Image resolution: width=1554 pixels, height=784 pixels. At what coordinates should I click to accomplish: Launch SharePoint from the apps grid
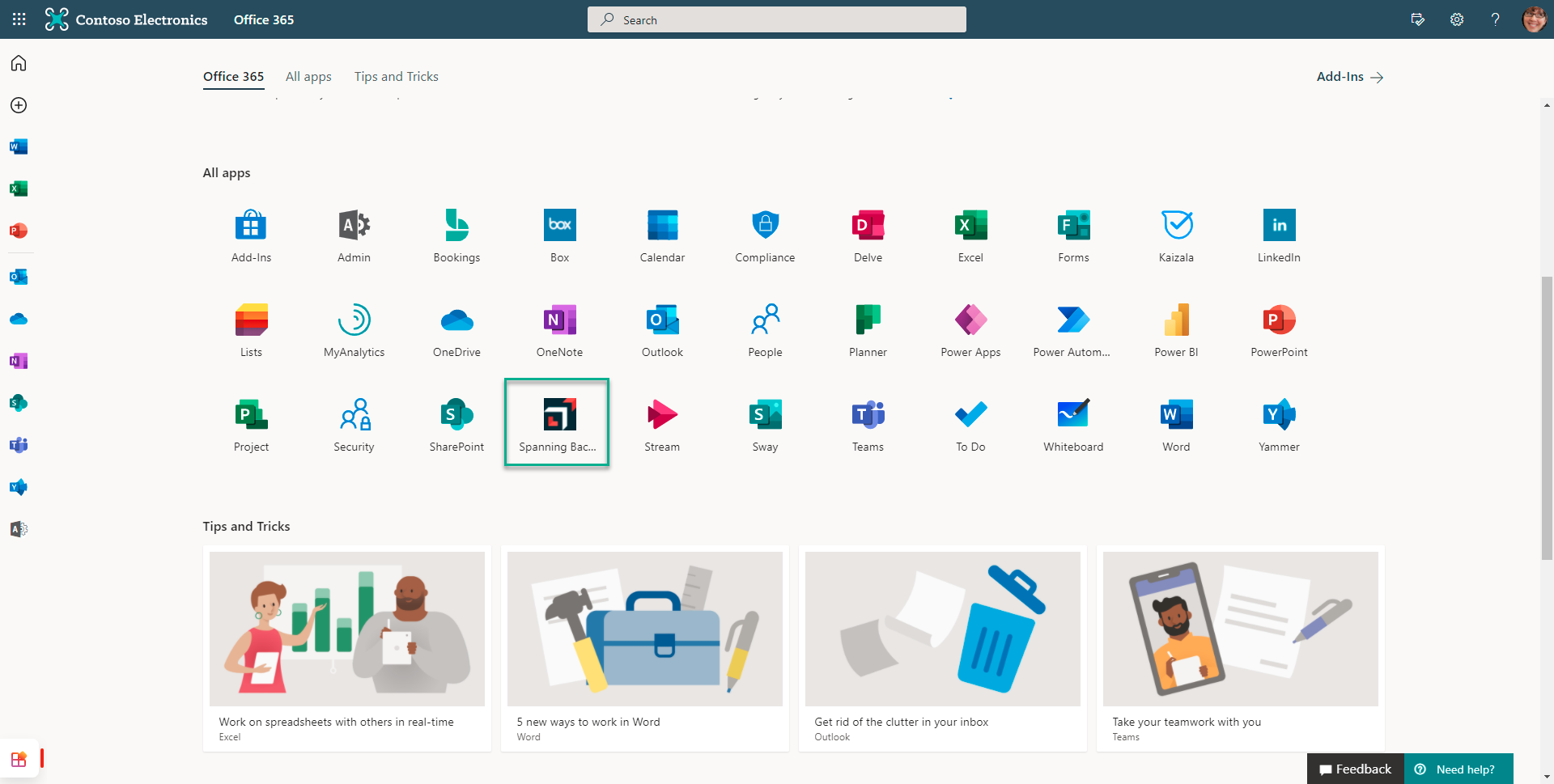pyautogui.click(x=456, y=424)
